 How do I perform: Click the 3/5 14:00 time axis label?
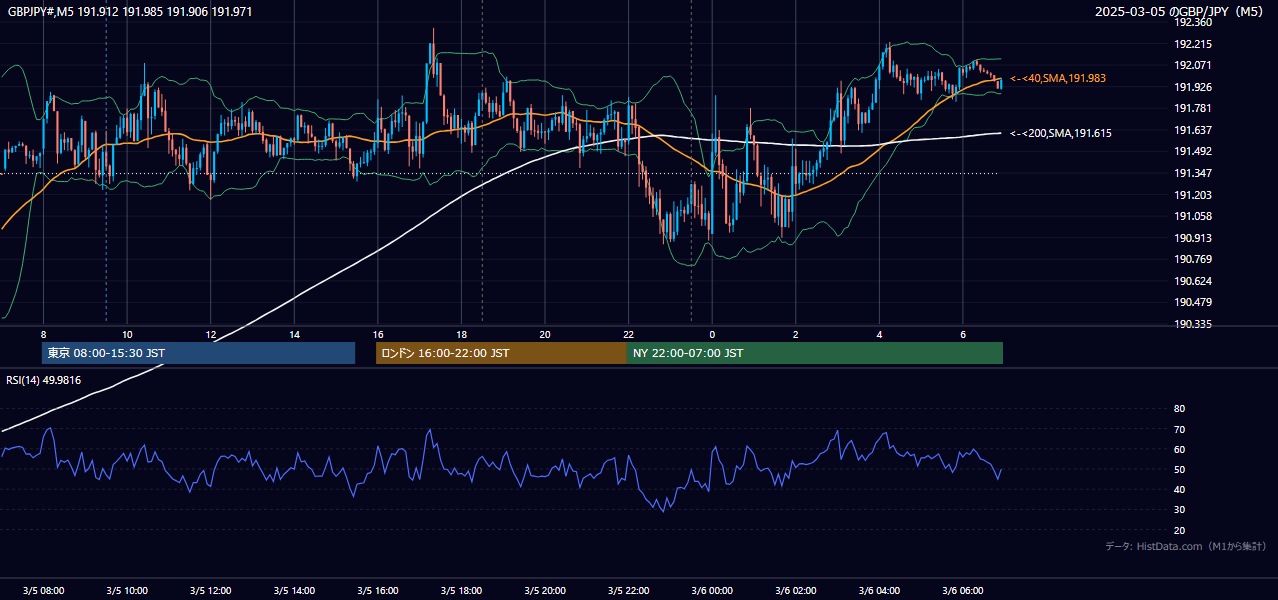tap(294, 591)
